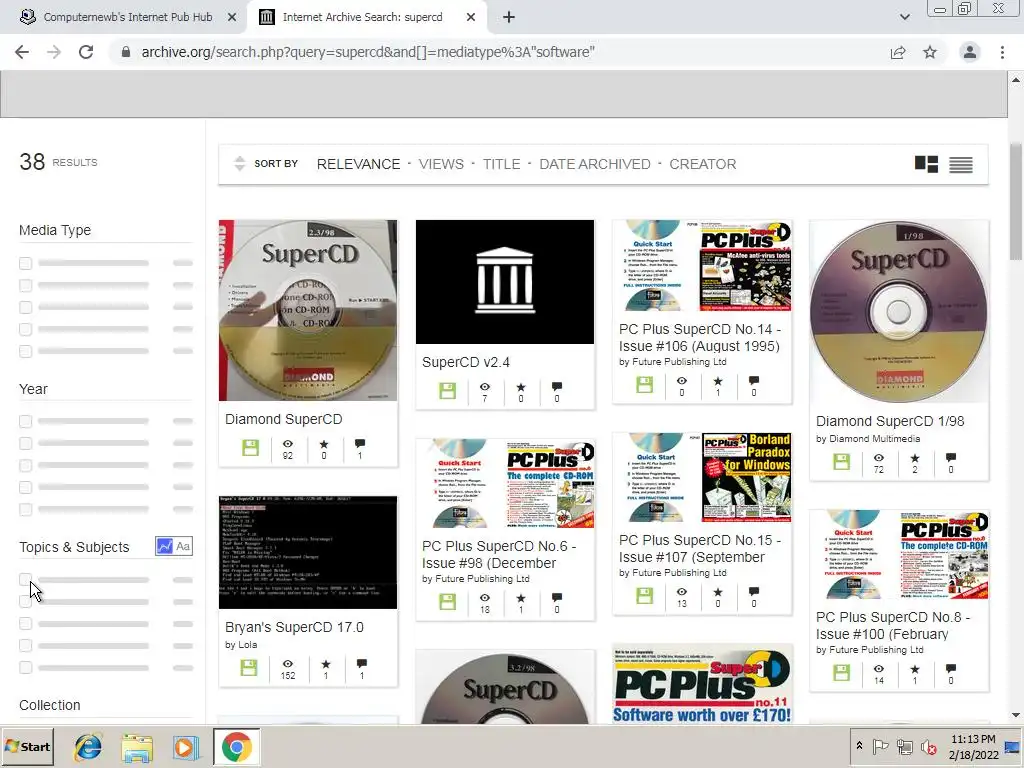The height and width of the screenshot is (768, 1024).
Task: Open the Diamond SuperCD title link
Action: [283, 419]
